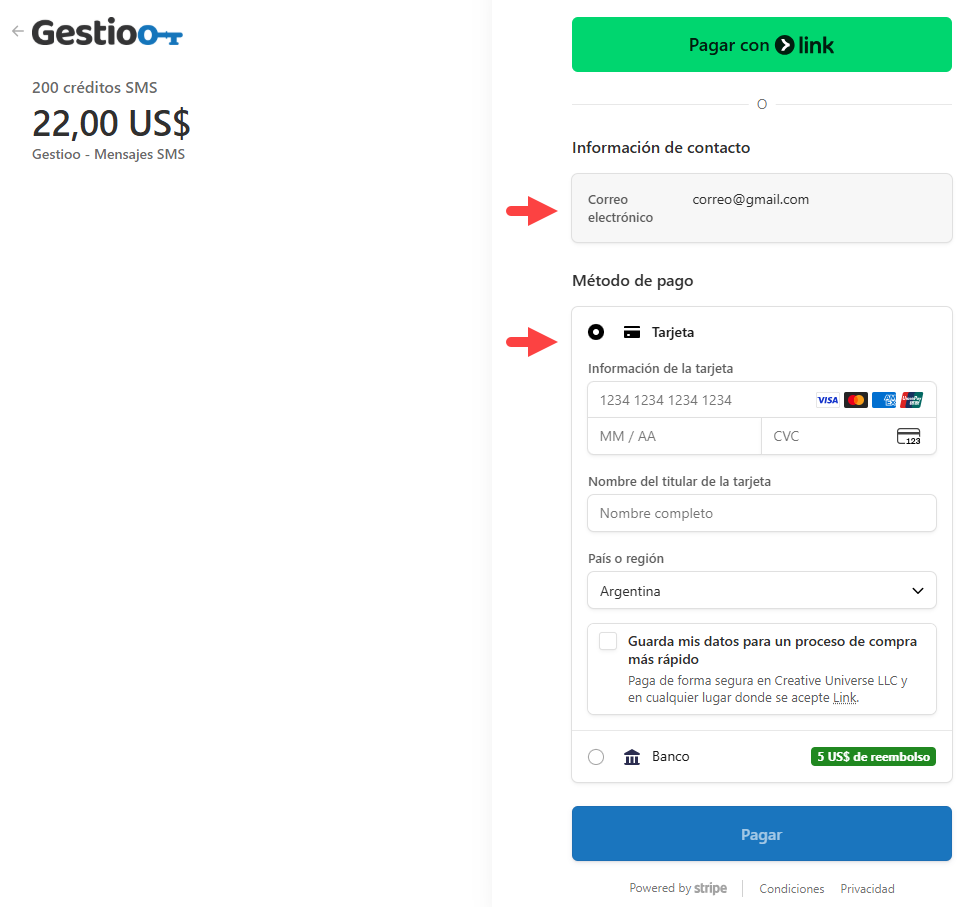Click the UnionPay card icon
Screen dimensions: 974x907
point(911,400)
